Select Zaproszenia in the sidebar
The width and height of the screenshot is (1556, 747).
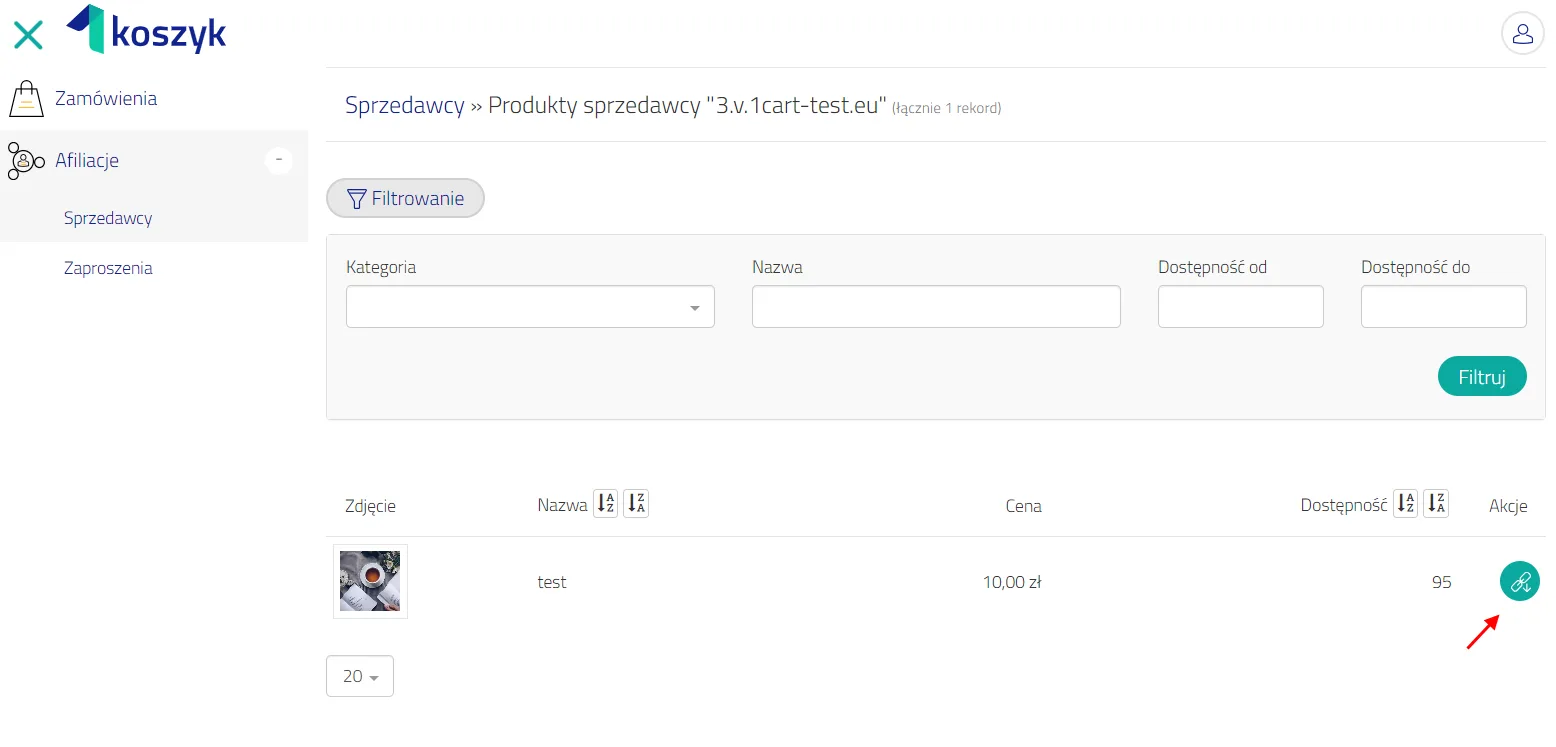tap(108, 268)
